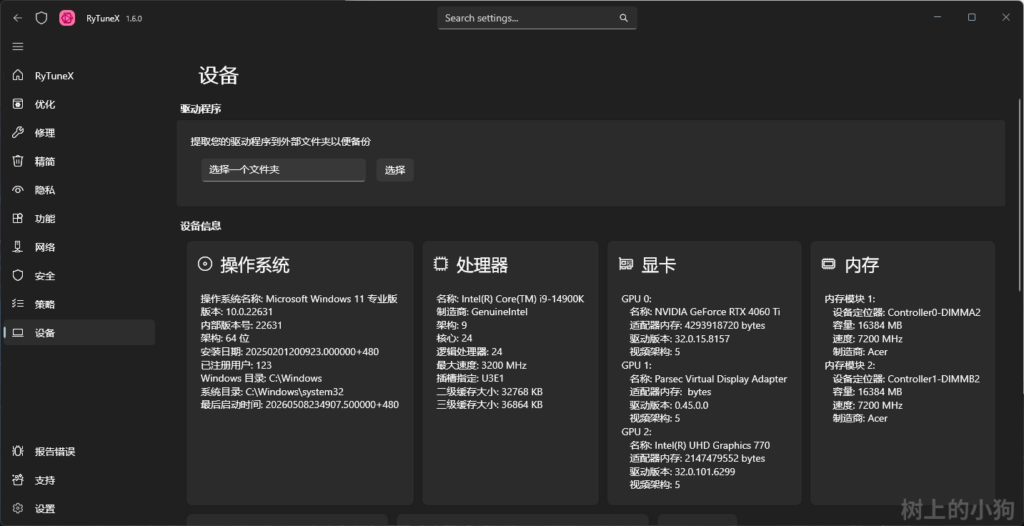Click the 内存 memory icon
This screenshot has width=1024, height=526.
pos(828,264)
